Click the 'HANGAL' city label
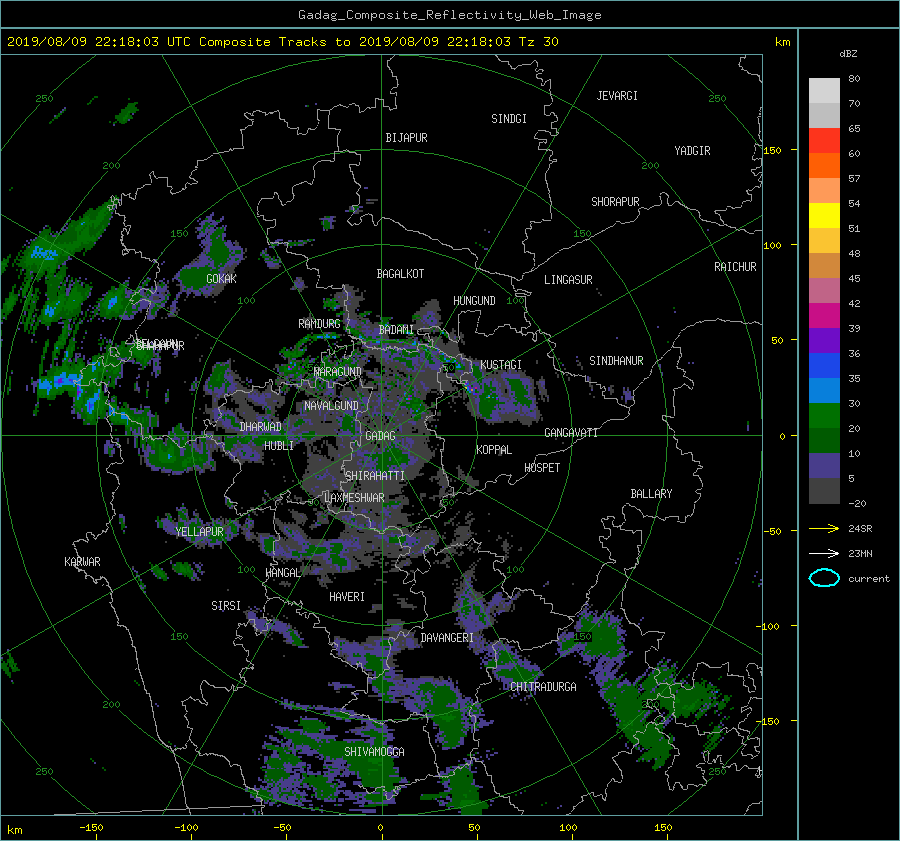Screen dimensions: 900x841 pyautogui.click(x=283, y=573)
